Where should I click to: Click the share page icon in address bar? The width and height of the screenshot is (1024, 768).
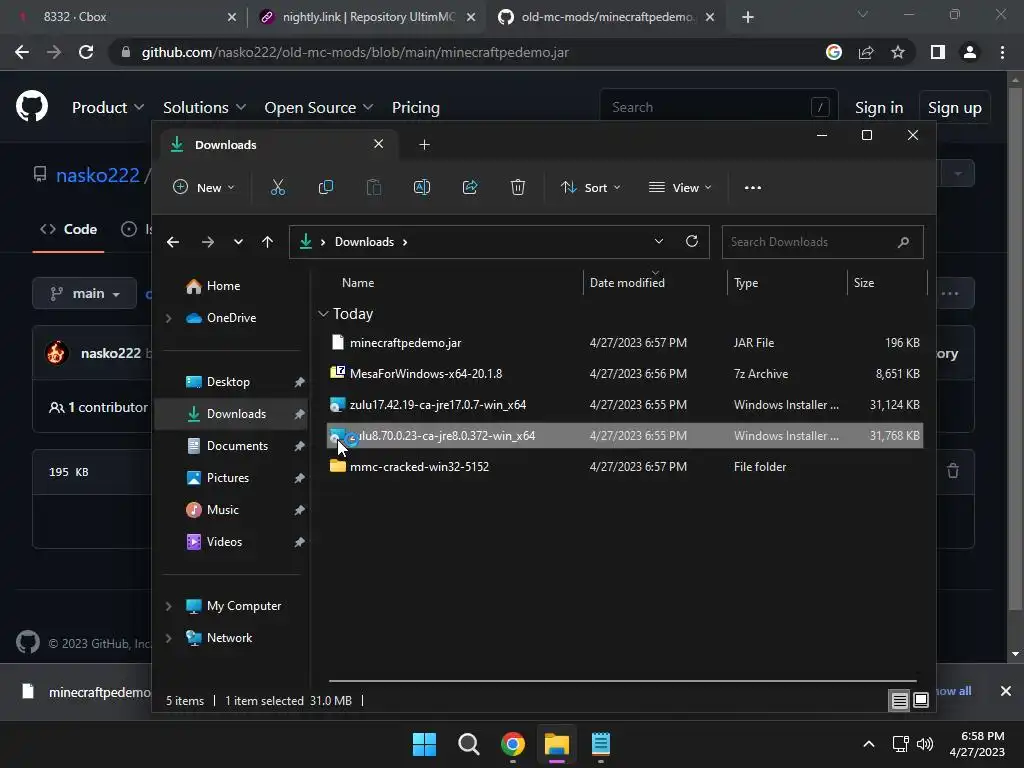coord(866,52)
